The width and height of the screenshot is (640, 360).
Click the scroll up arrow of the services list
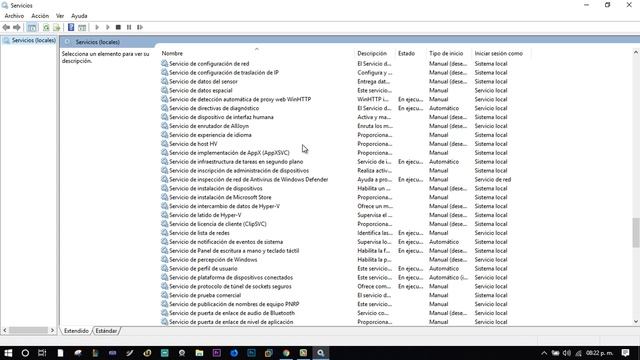tap(636, 52)
